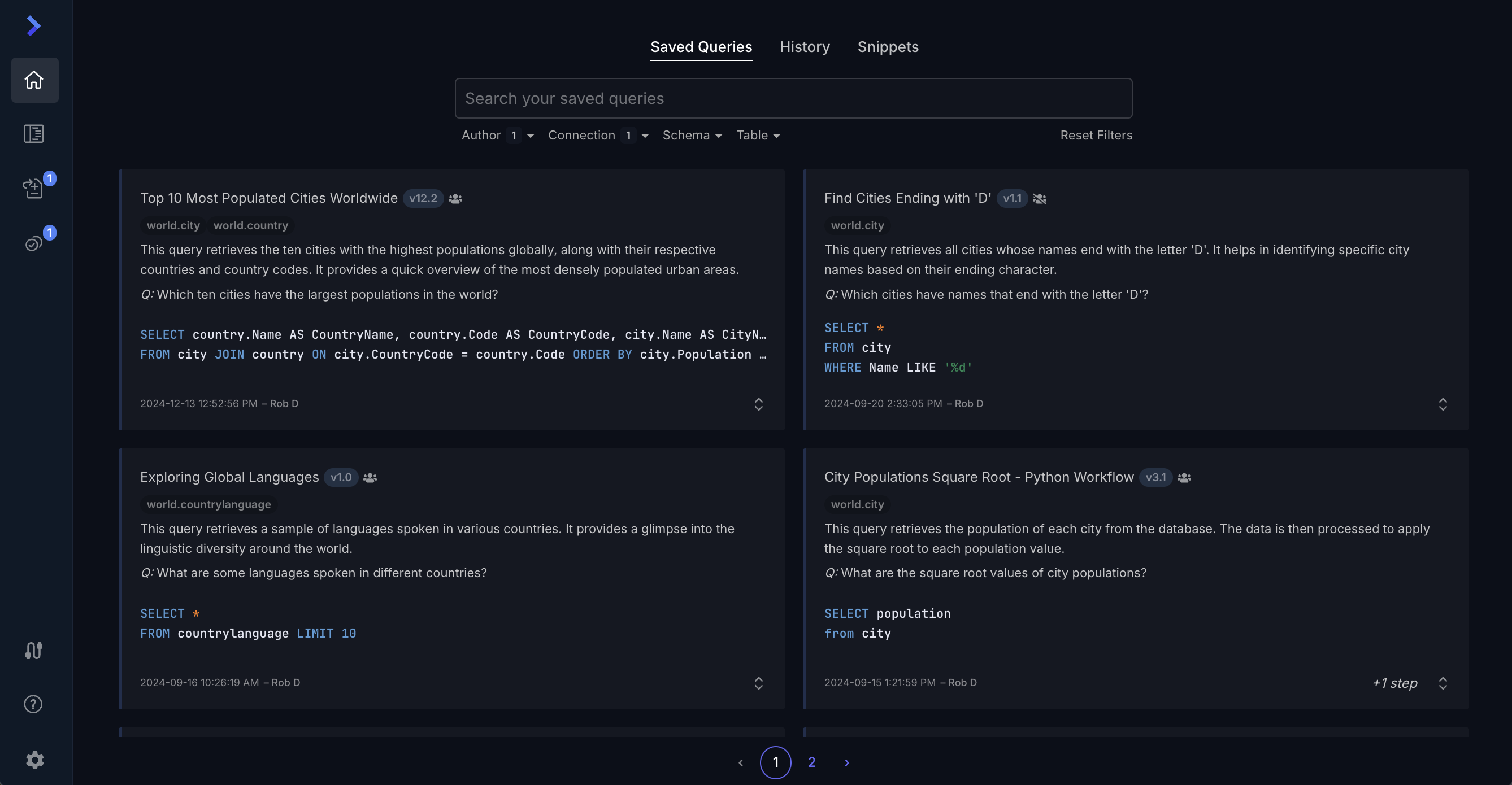Open the Connection filter dropdown
1512x785 pixels.
598,136
